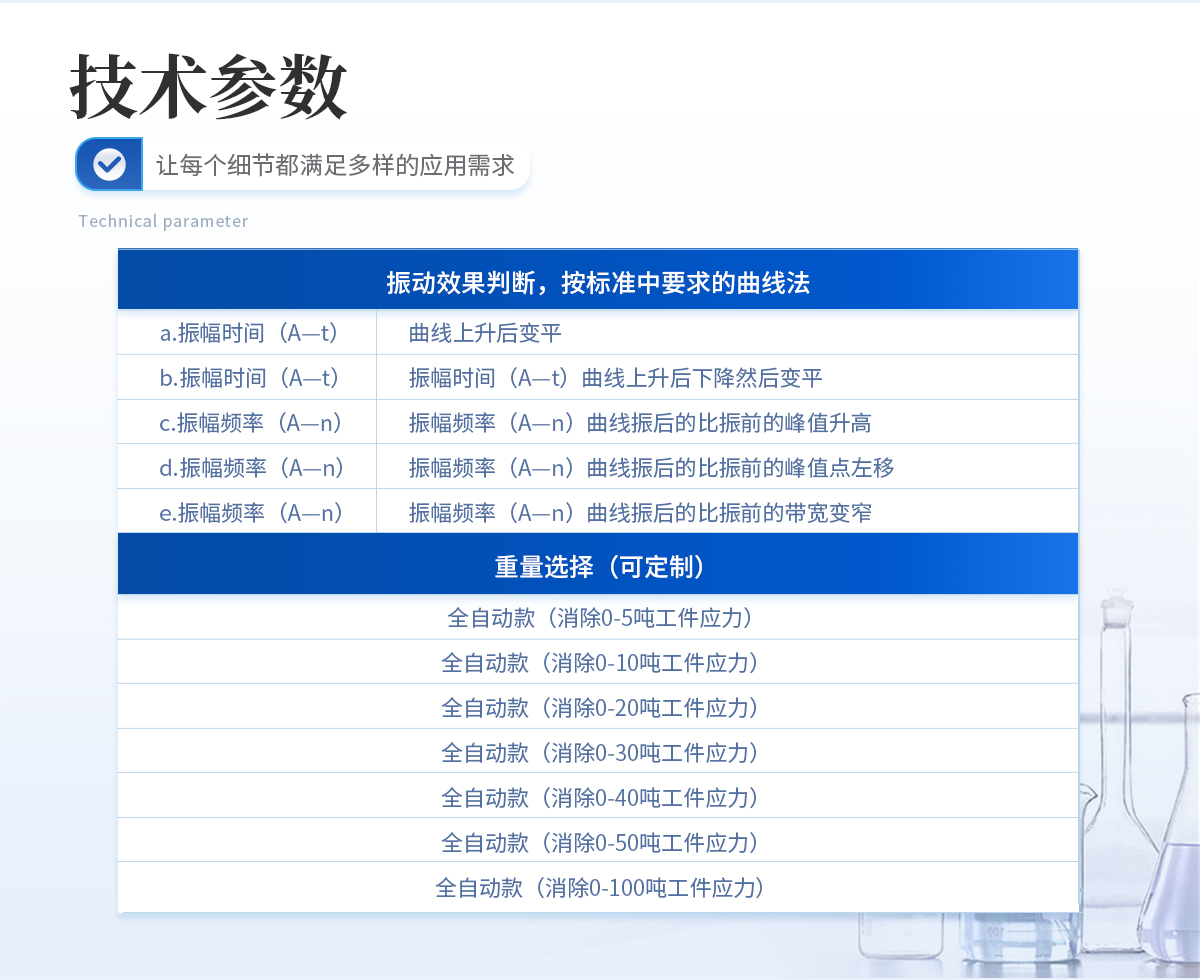Viewport: 1200px width, 980px height.
Task: Click the 峰值升高 description cell
Action: (640, 423)
